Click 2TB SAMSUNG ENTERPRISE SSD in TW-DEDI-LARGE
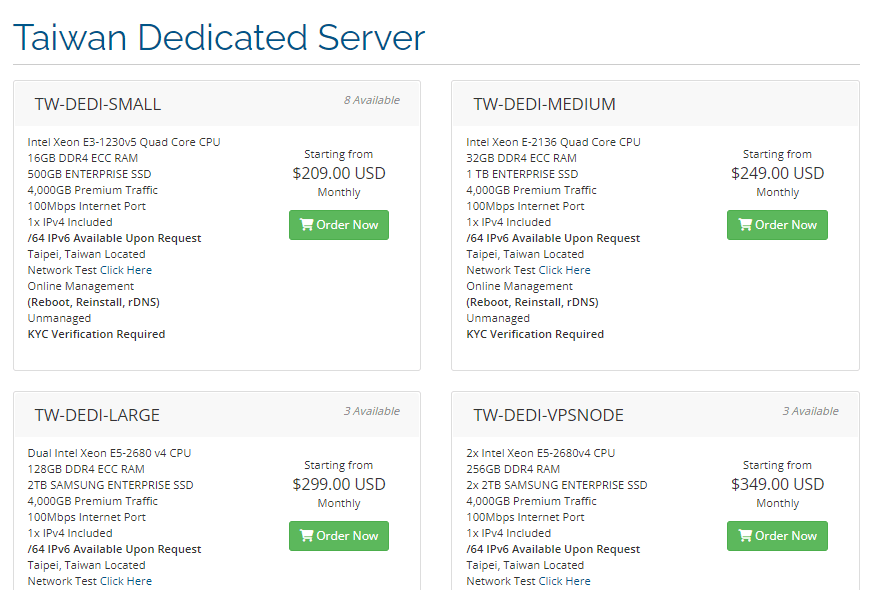The width and height of the screenshot is (880, 590). coord(111,485)
